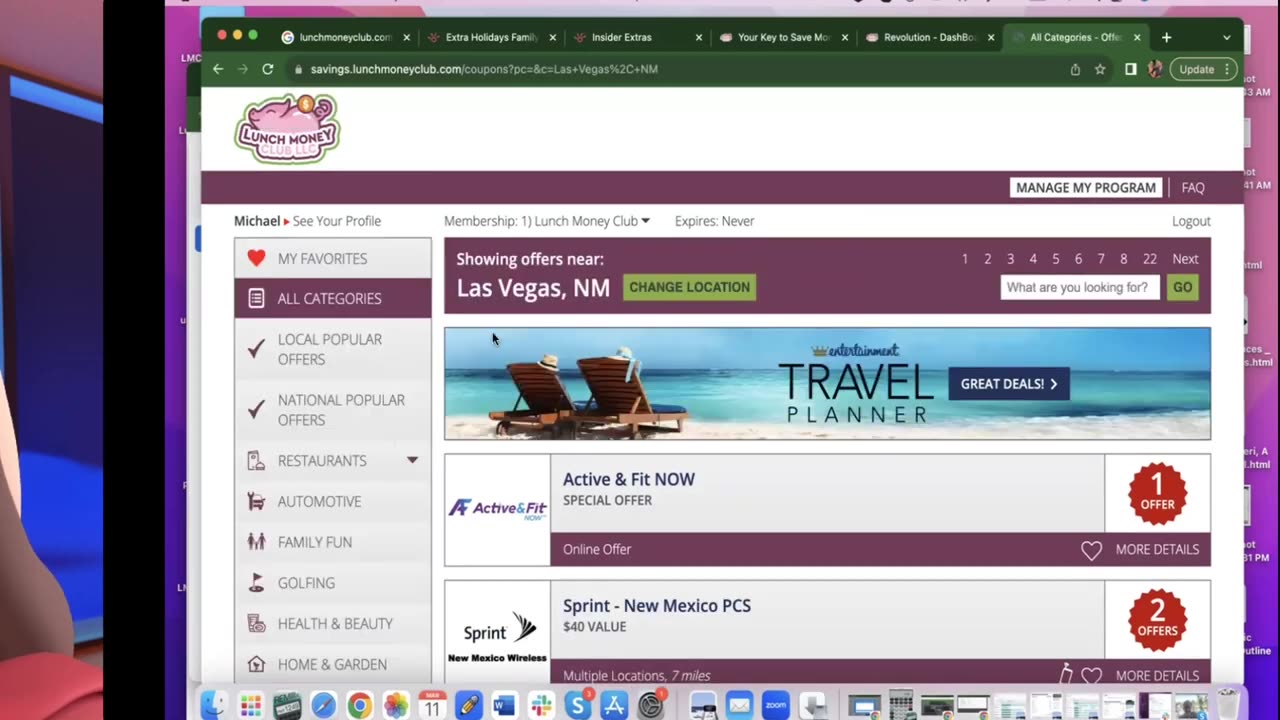This screenshot has width=1280, height=720.
Task: Open the Chrome tab list chevron
Action: 1227,38
